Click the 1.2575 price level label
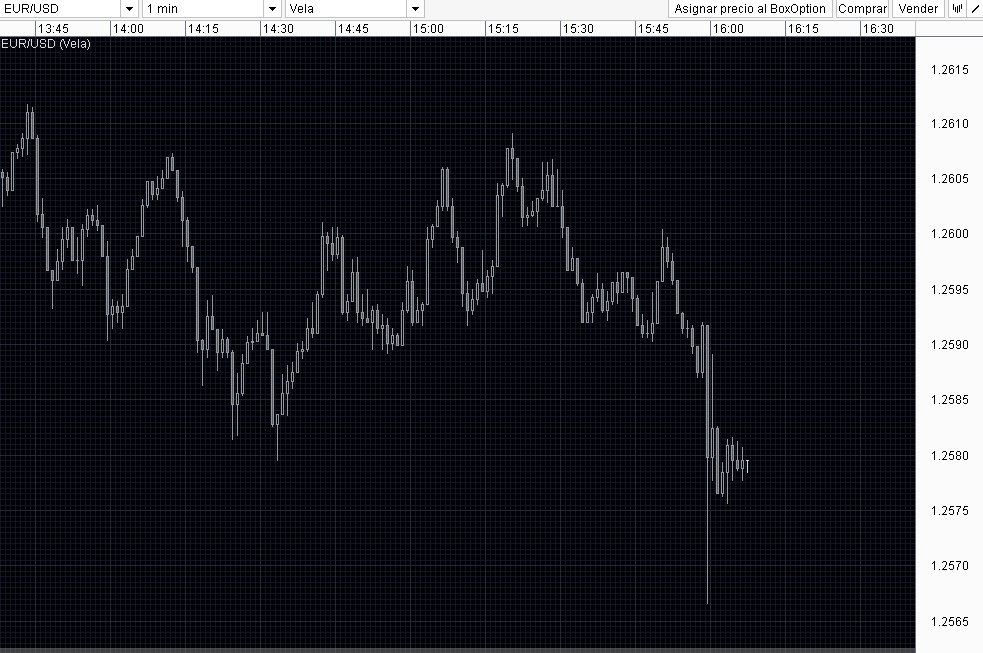 pos(950,511)
